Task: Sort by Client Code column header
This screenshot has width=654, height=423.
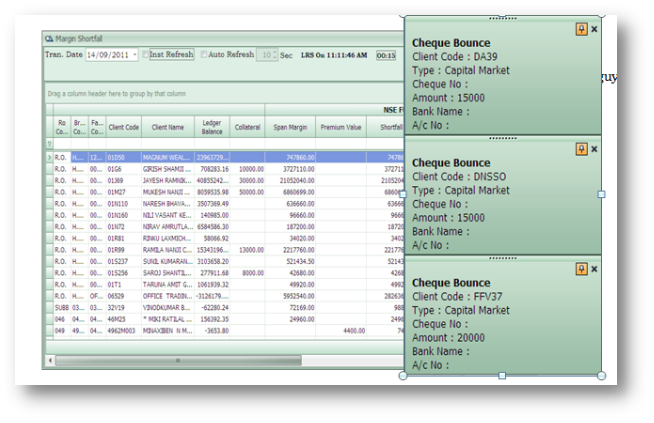Action: coord(123,127)
